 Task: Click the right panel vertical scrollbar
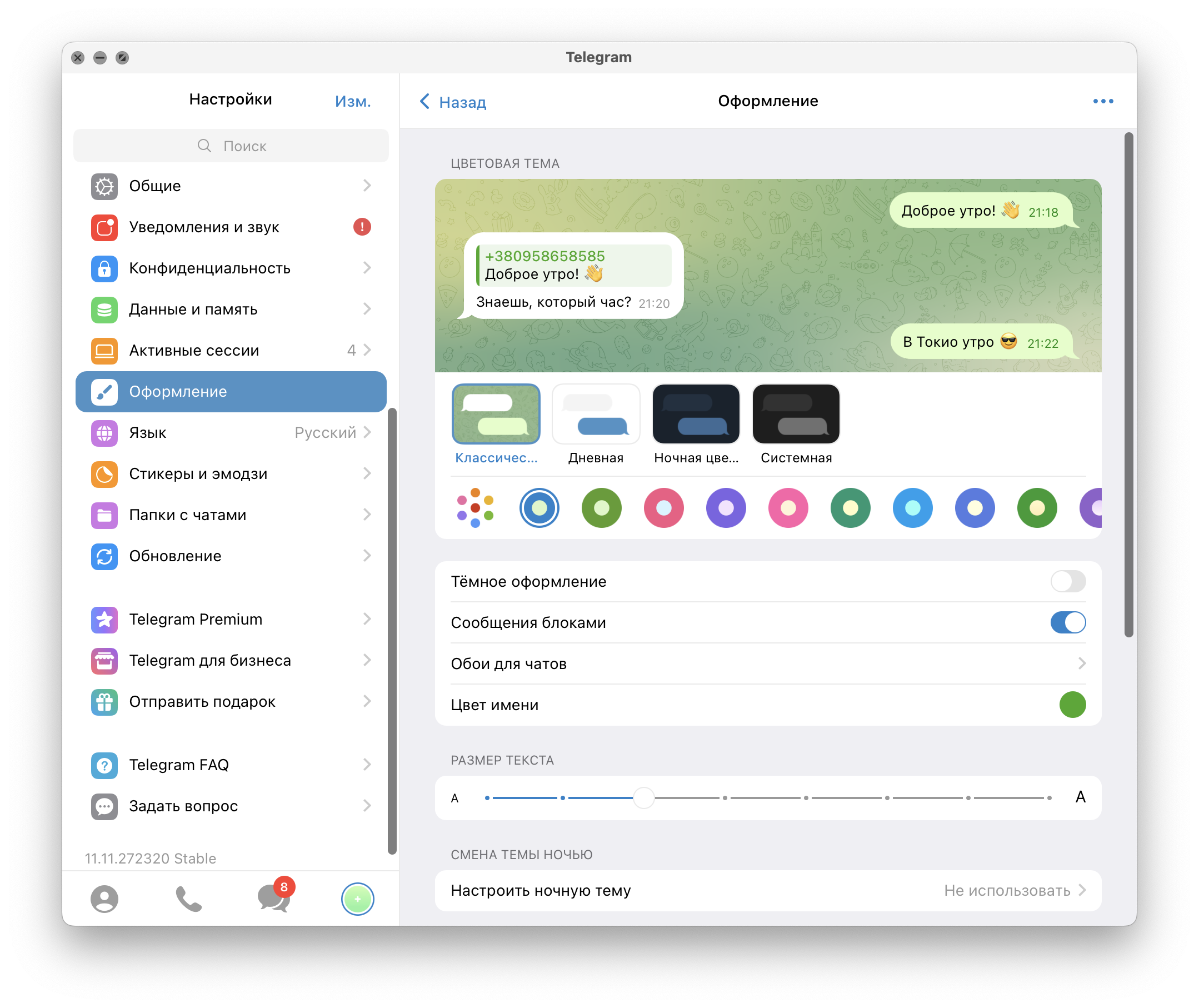(x=1129, y=385)
